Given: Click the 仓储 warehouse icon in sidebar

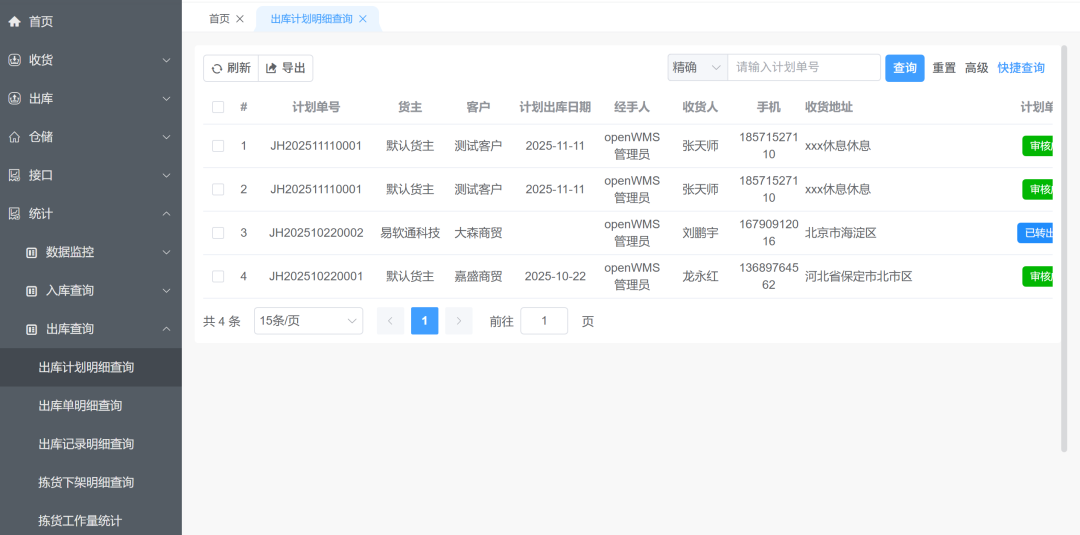Looking at the screenshot, I should click(14, 137).
